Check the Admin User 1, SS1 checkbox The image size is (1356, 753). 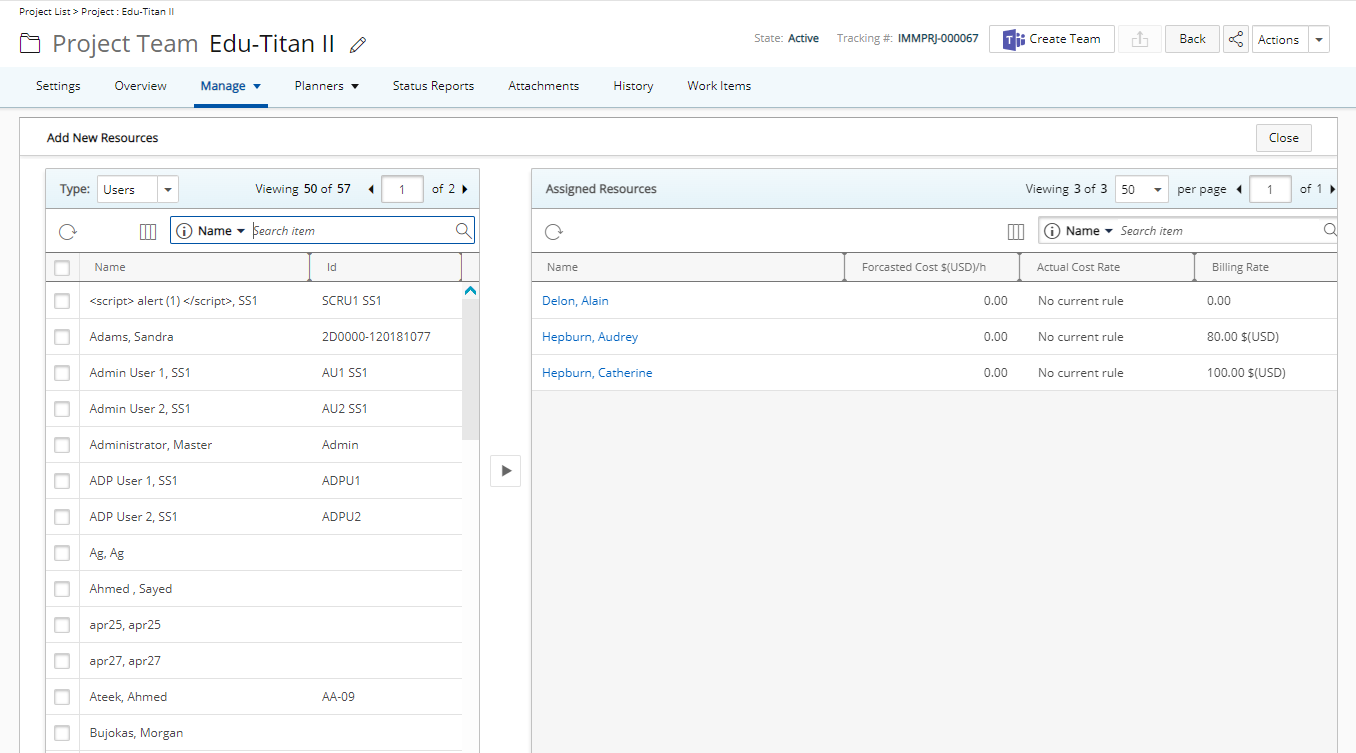62,373
